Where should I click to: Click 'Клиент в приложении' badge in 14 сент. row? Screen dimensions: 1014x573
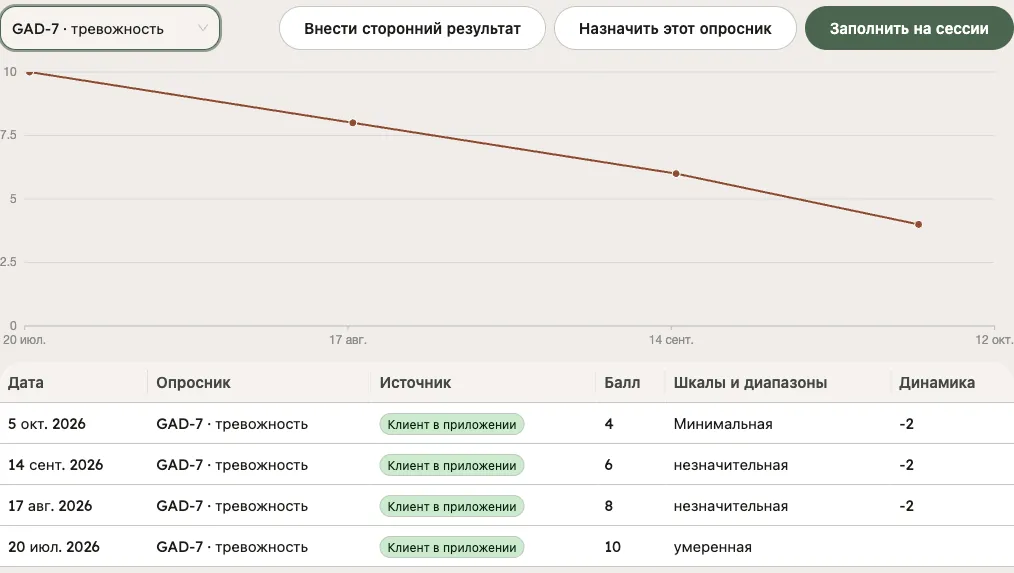coord(451,465)
